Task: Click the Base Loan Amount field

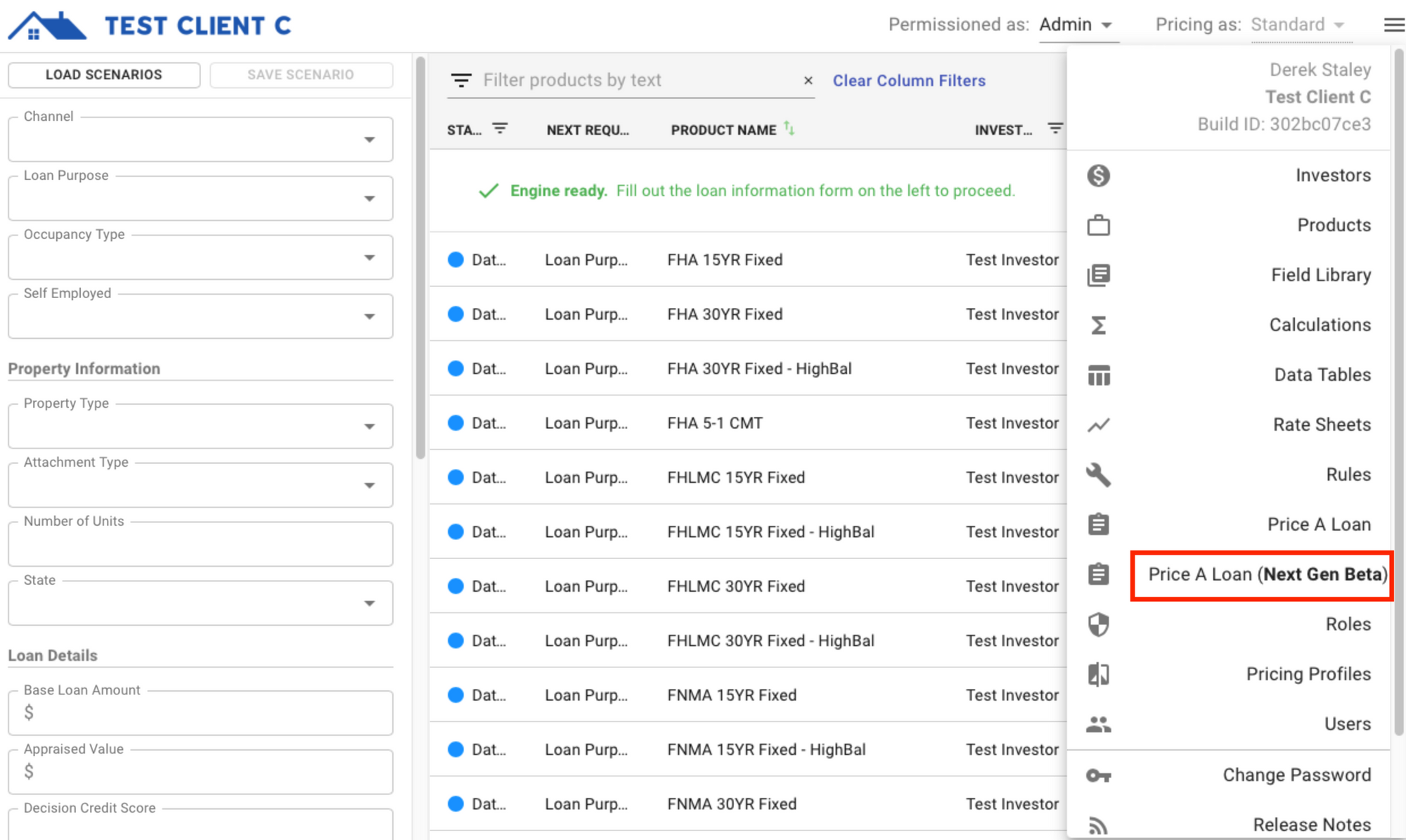Action: [x=200, y=713]
